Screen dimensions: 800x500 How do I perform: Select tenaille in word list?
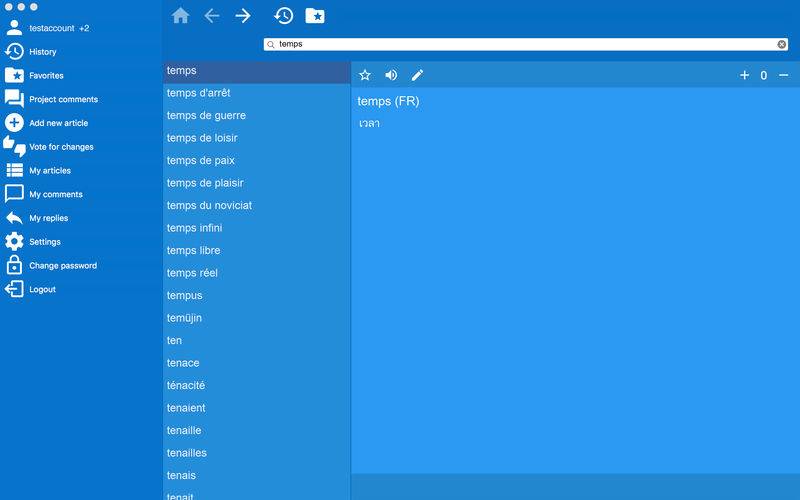pos(257,430)
